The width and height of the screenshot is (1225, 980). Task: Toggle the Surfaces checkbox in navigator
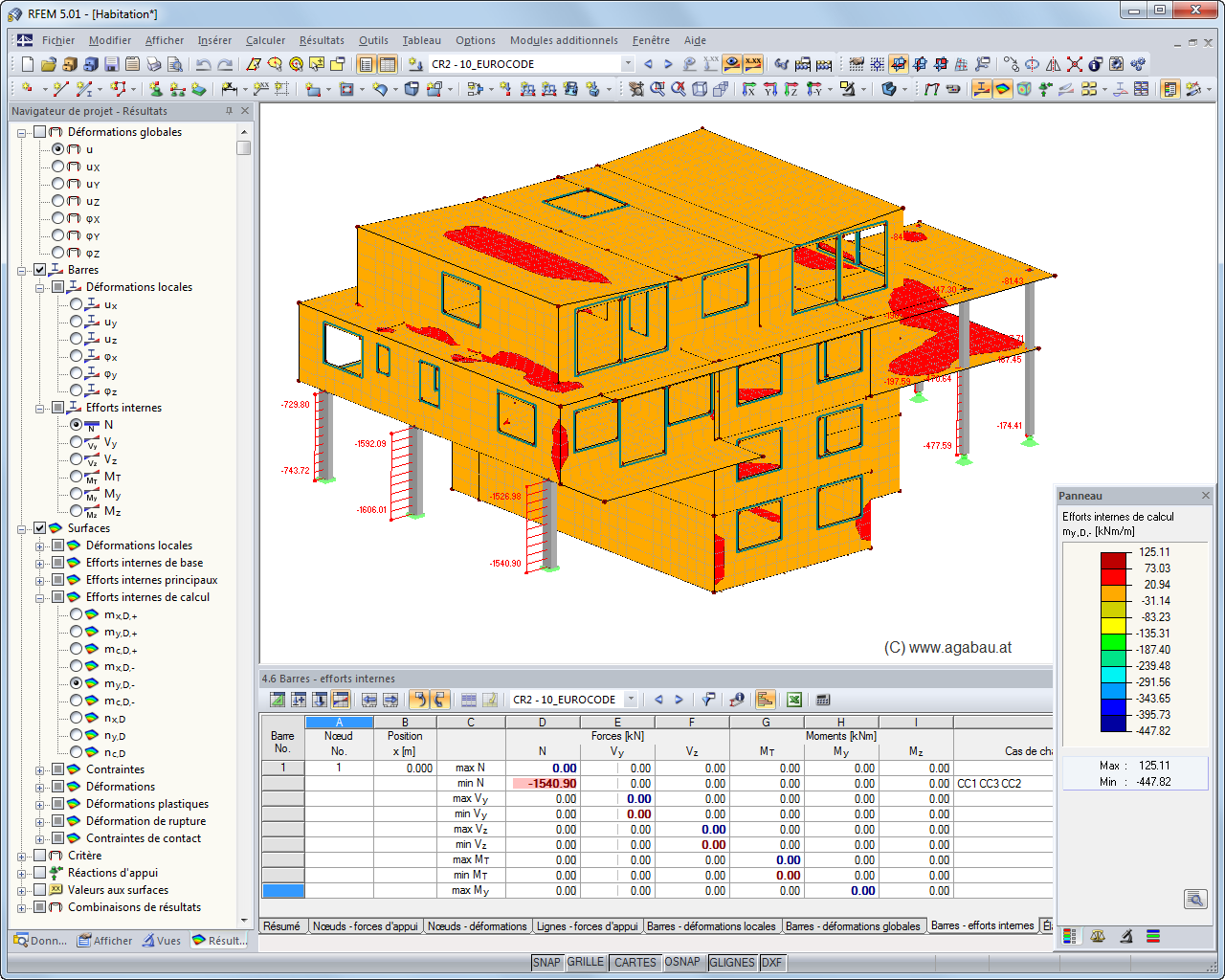40,528
